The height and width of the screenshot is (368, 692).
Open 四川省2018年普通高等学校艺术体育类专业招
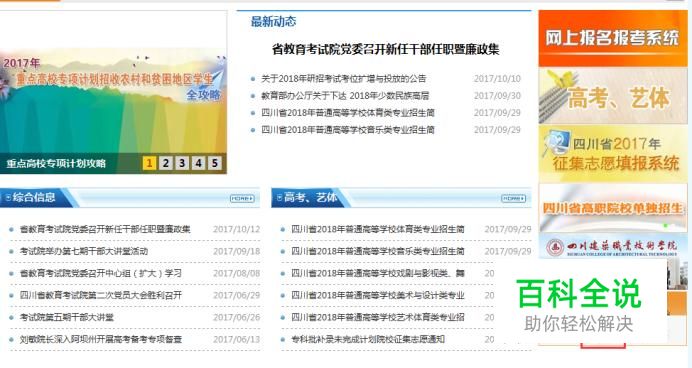[377, 317]
